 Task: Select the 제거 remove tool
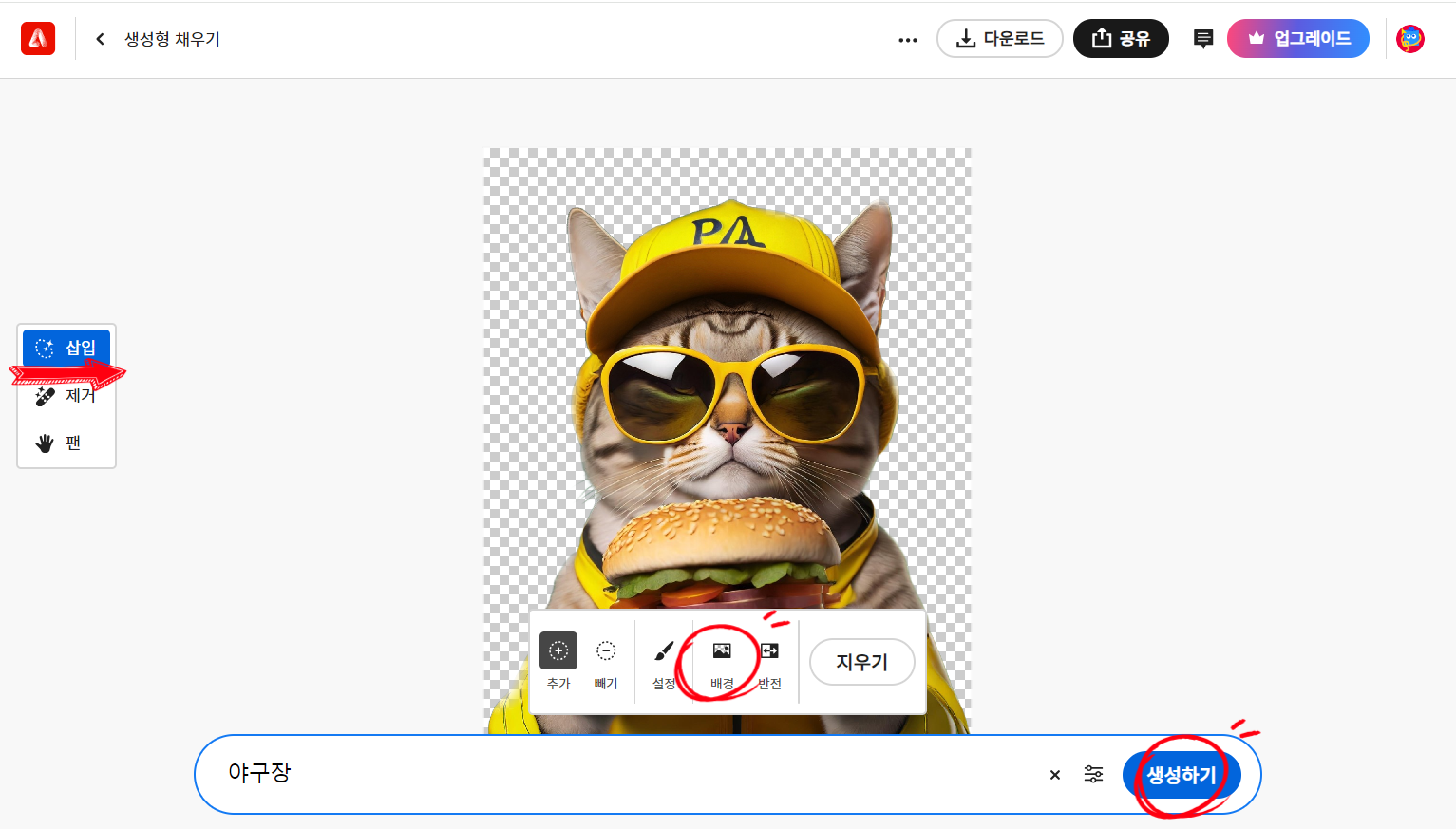coord(66,395)
